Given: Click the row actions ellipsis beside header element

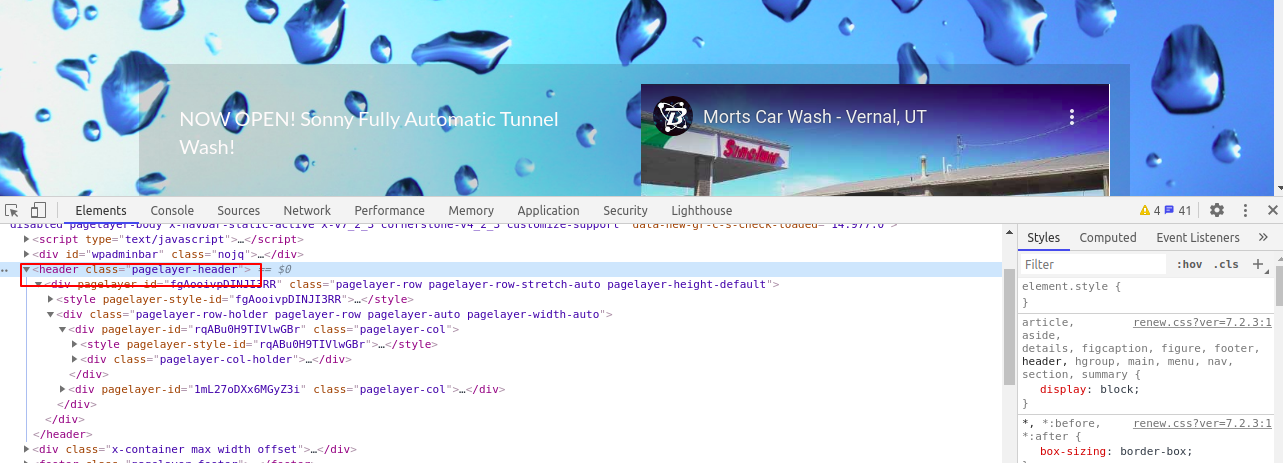Looking at the screenshot, I should point(7,270).
